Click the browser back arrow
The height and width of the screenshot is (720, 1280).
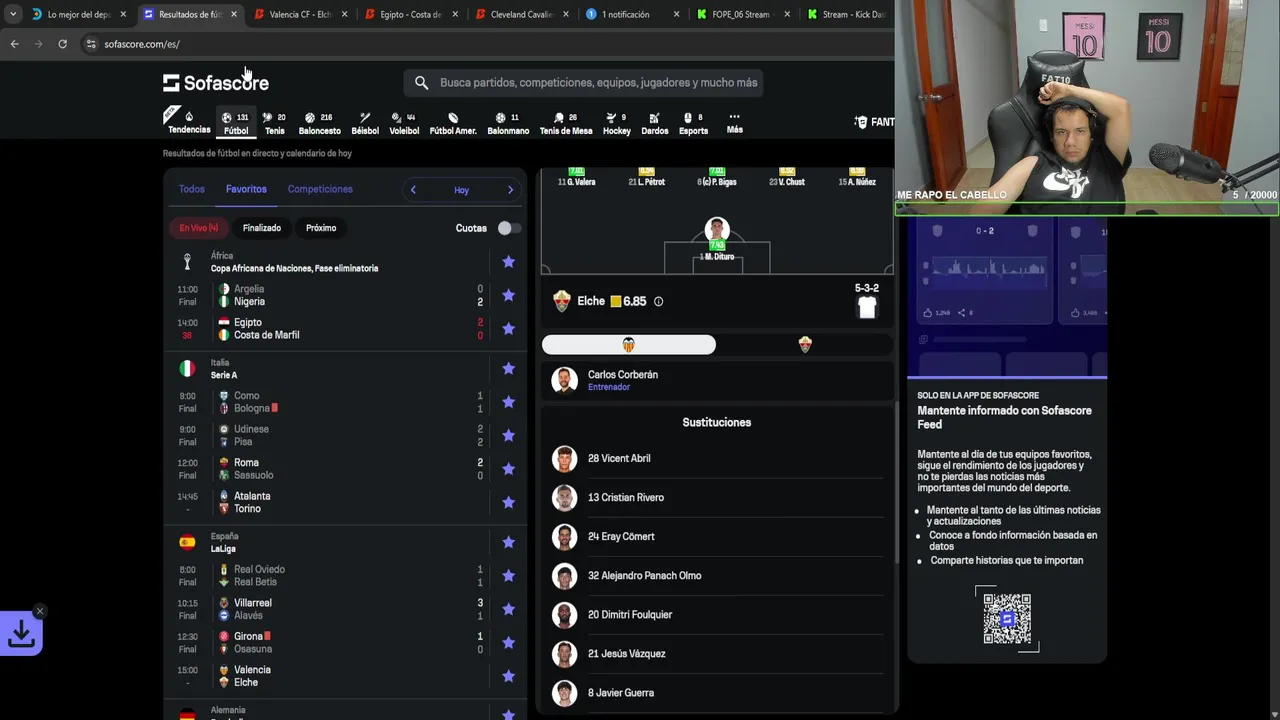coord(14,44)
